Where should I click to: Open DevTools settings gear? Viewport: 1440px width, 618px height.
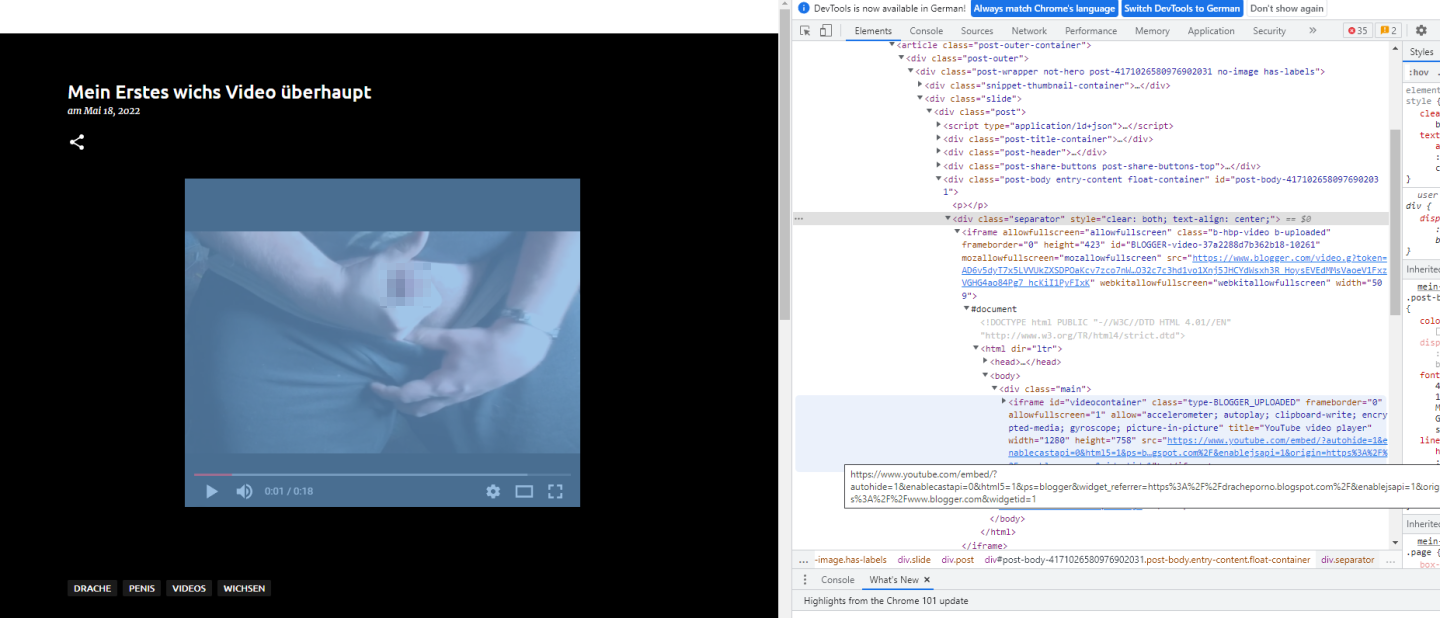coord(1421,31)
